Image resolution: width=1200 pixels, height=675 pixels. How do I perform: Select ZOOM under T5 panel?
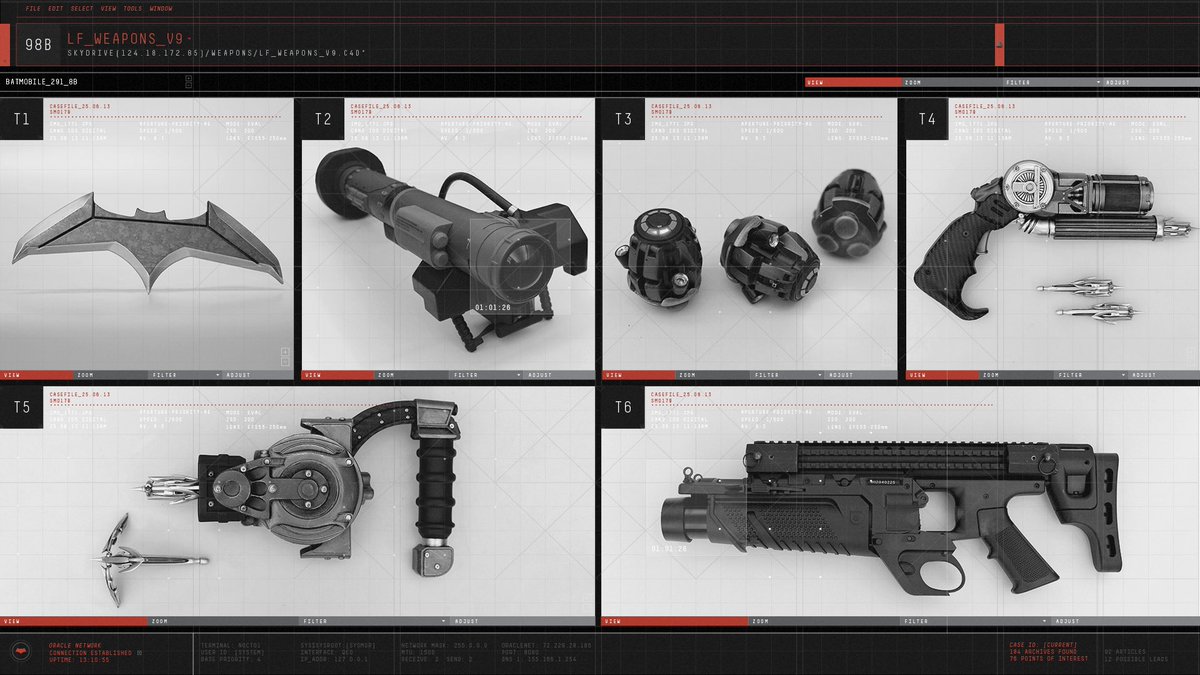[224, 621]
